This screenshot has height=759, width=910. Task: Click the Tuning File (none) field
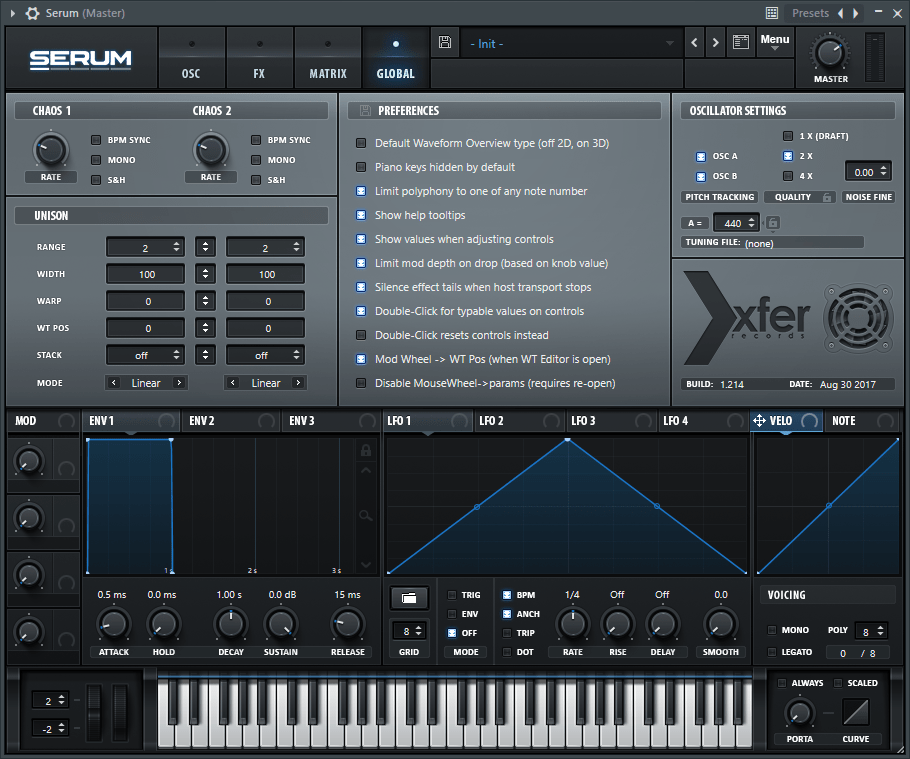point(772,243)
